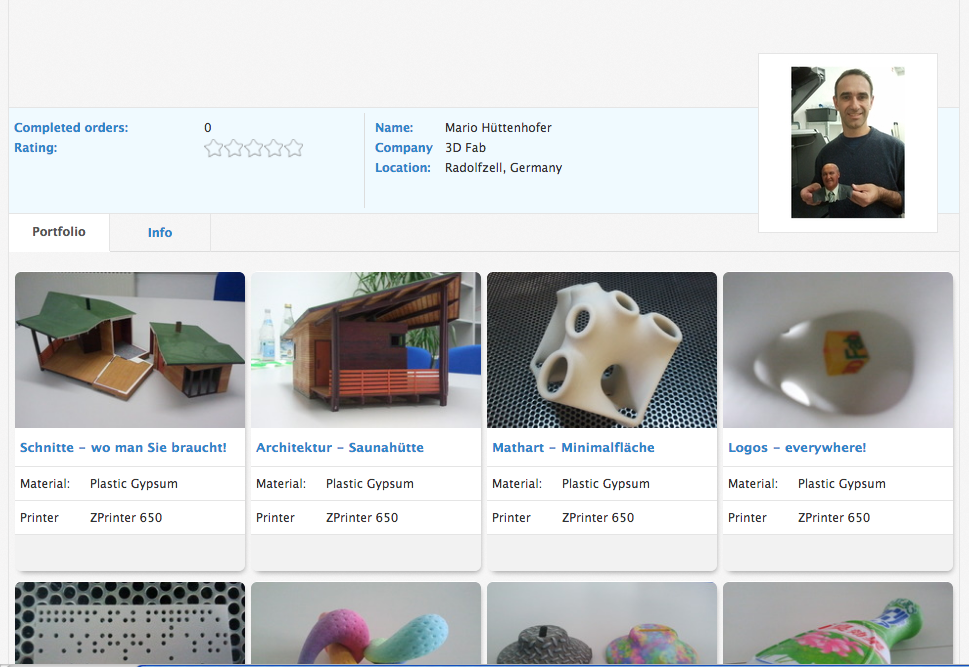This screenshot has width=969, height=667.
Task: Open "Logos – everywhere!" title link
Action: [x=797, y=448]
